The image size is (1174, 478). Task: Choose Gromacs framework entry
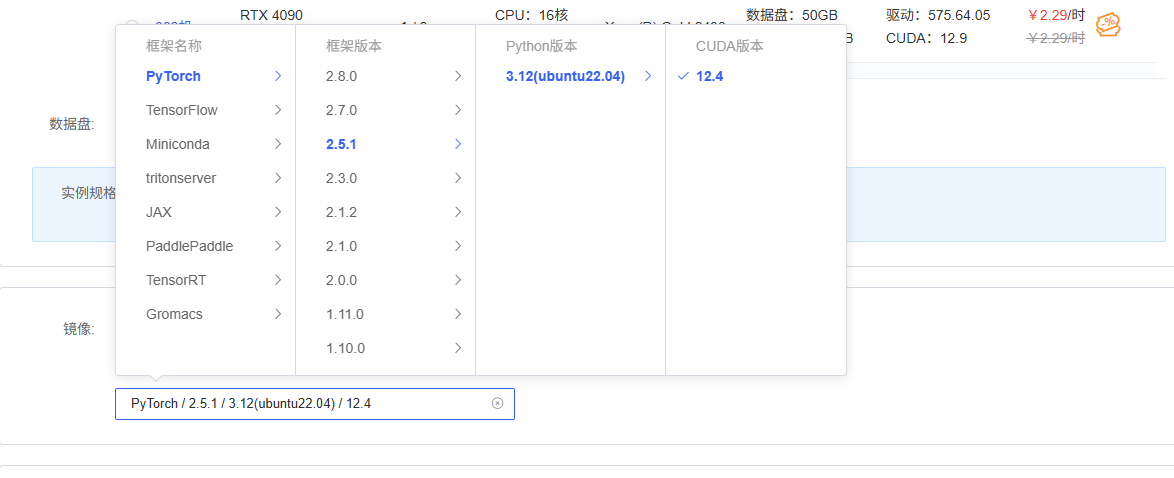pos(205,314)
